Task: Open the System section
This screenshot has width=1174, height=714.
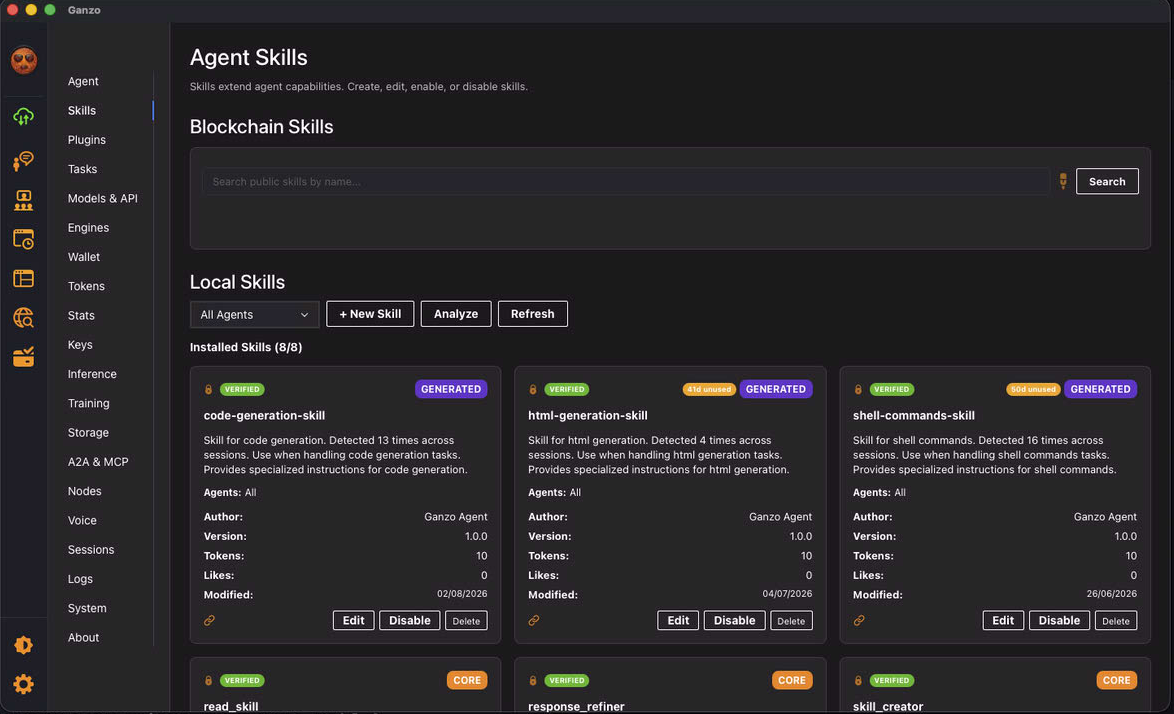Action: pyautogui.click(x=87, y=608)
